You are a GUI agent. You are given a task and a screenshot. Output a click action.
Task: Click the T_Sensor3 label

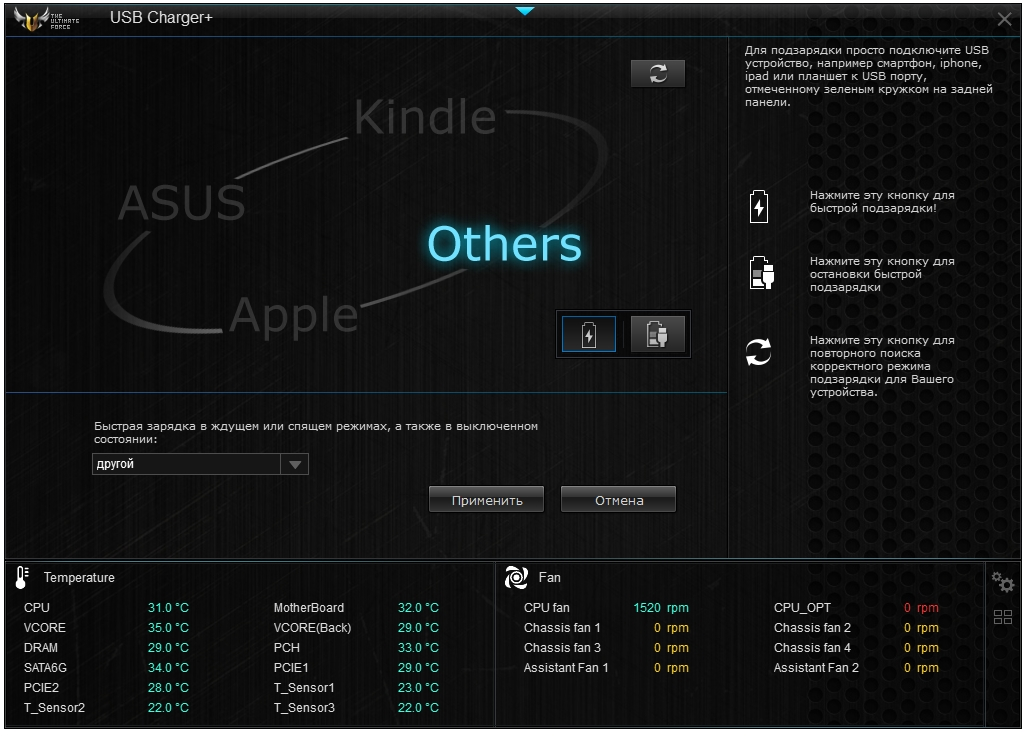coord(304,707)
